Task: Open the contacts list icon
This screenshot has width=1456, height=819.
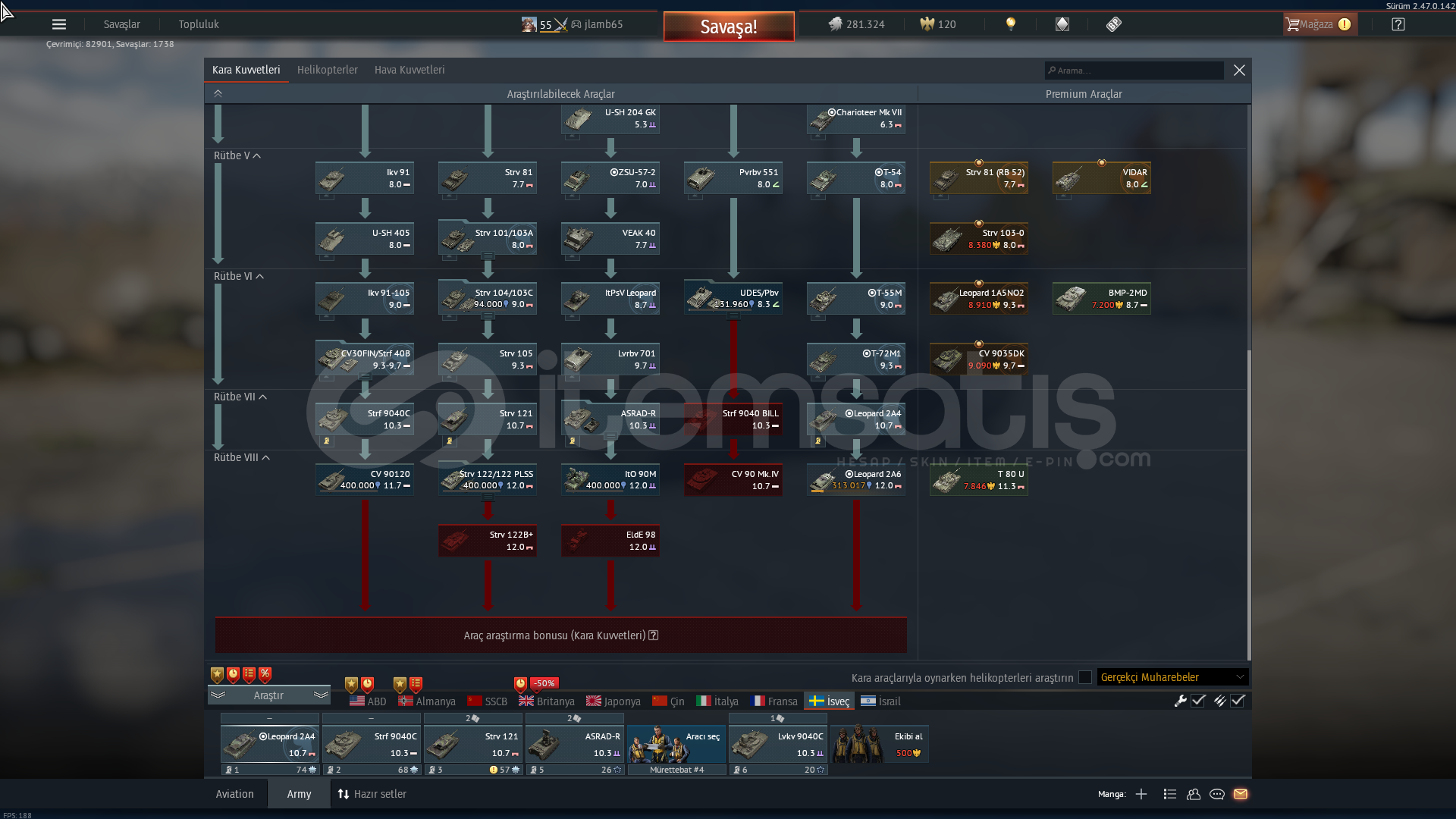Action: 1170,794
